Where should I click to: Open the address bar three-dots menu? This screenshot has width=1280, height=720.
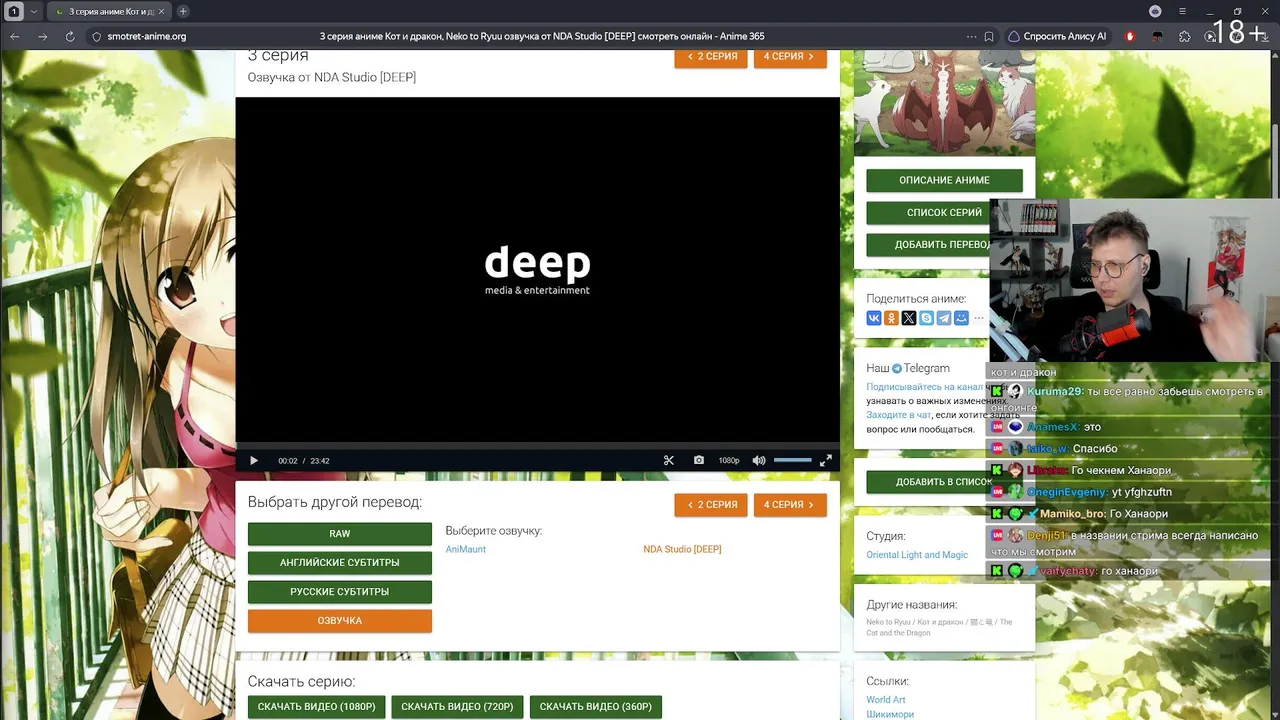click(971, 36)
